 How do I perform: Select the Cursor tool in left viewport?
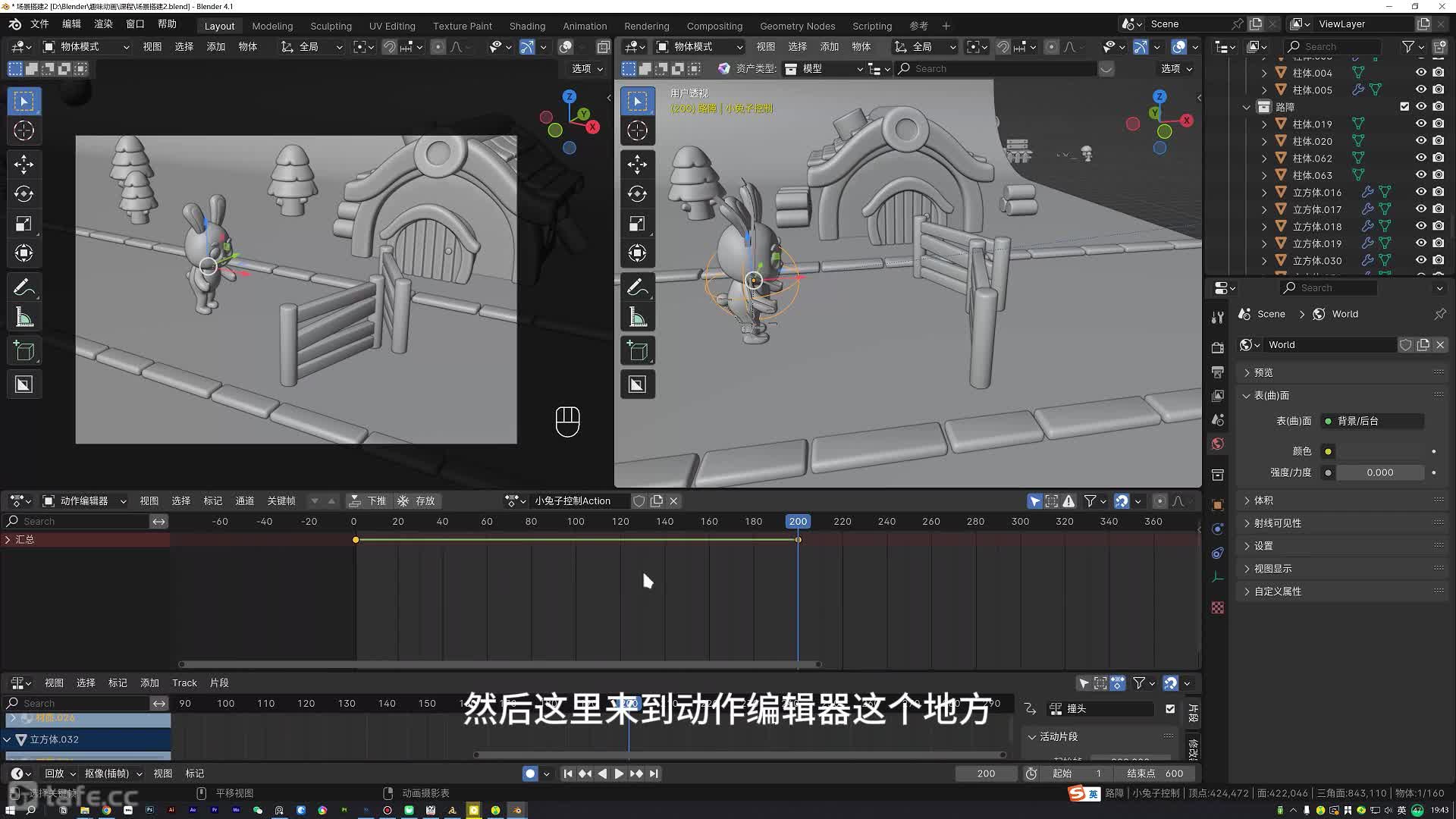24,130
